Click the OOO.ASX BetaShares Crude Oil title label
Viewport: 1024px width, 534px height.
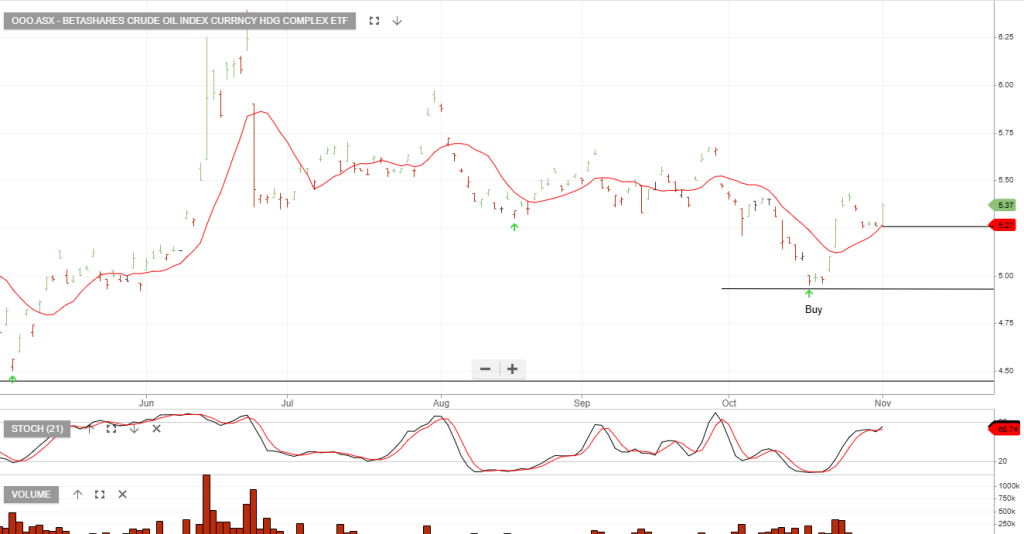click(x=180, y=20)
